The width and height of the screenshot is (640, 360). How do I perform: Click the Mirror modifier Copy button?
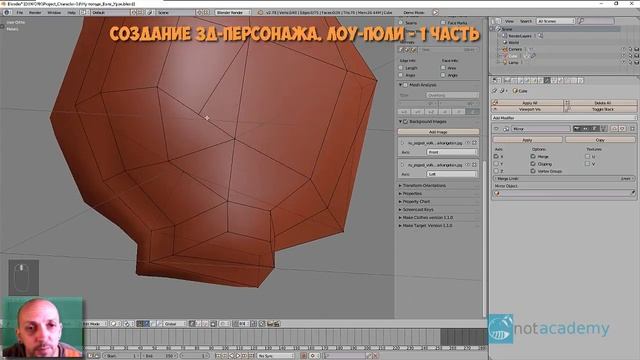[600, 140]
